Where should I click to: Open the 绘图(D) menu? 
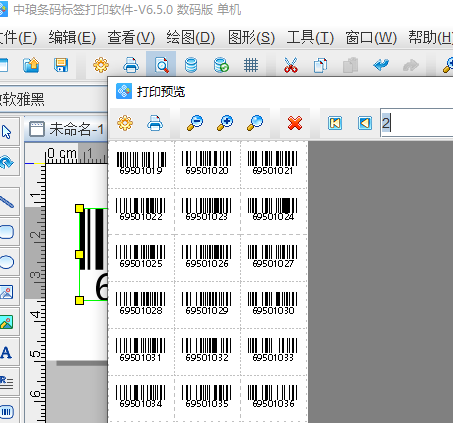coord(191,37)
